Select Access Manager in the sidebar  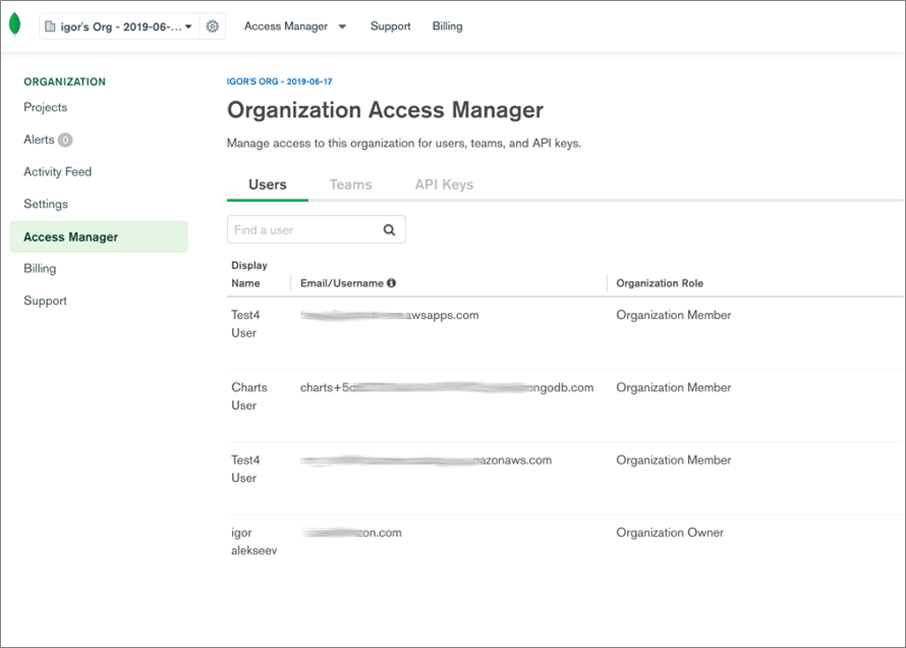tap(71, 237)
